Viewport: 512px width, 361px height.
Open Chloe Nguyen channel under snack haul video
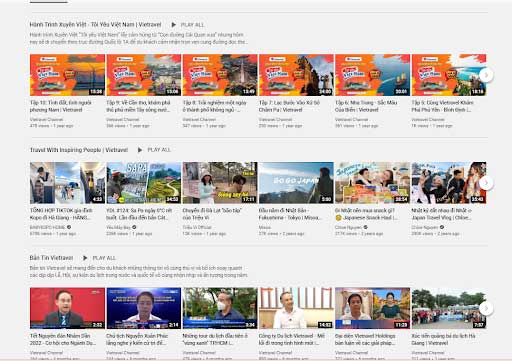pyautogui.click(x=348, y=227)
